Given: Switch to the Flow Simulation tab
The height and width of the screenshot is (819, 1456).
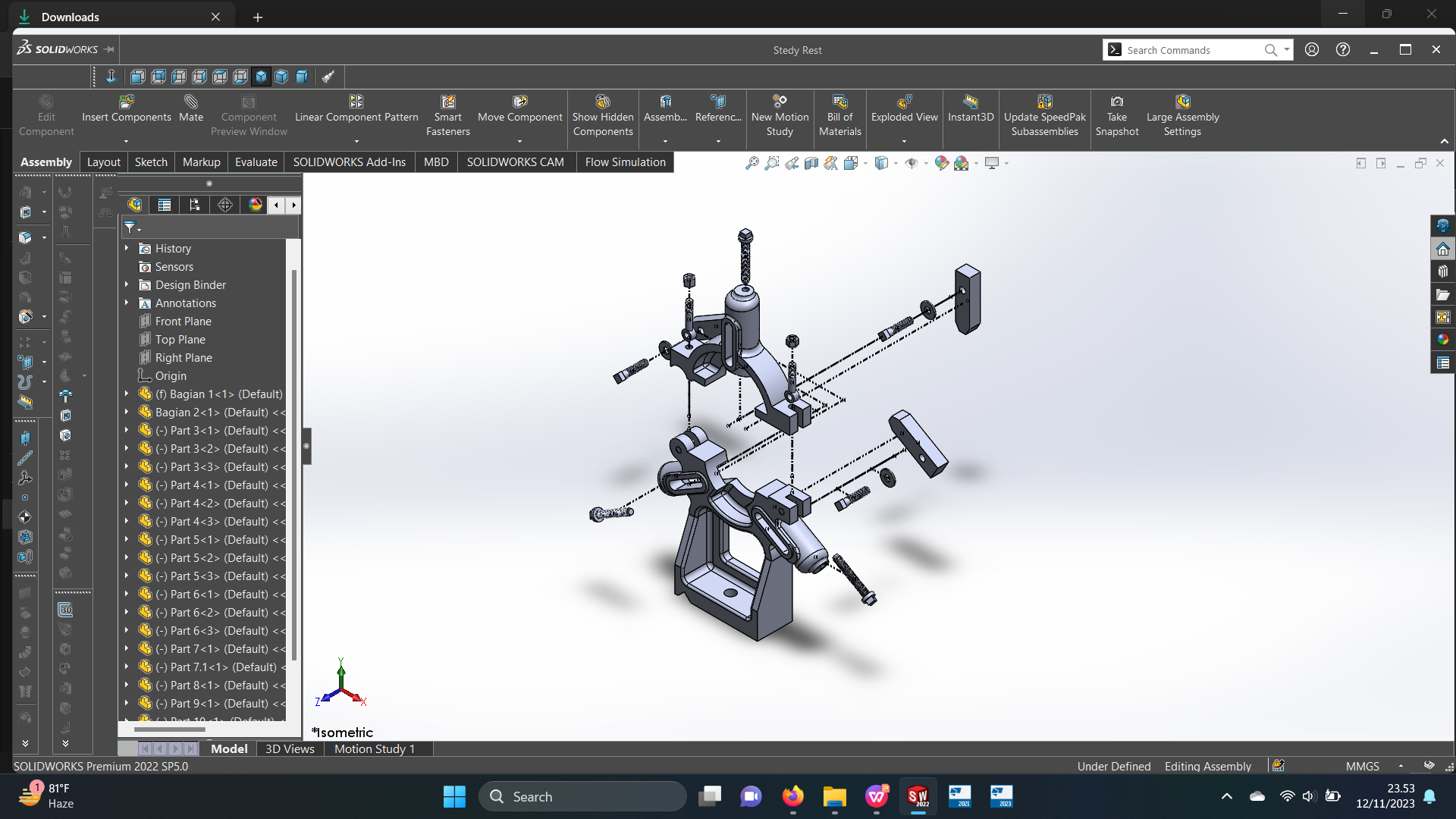Looking at the screenshot, I should point(626,162).
